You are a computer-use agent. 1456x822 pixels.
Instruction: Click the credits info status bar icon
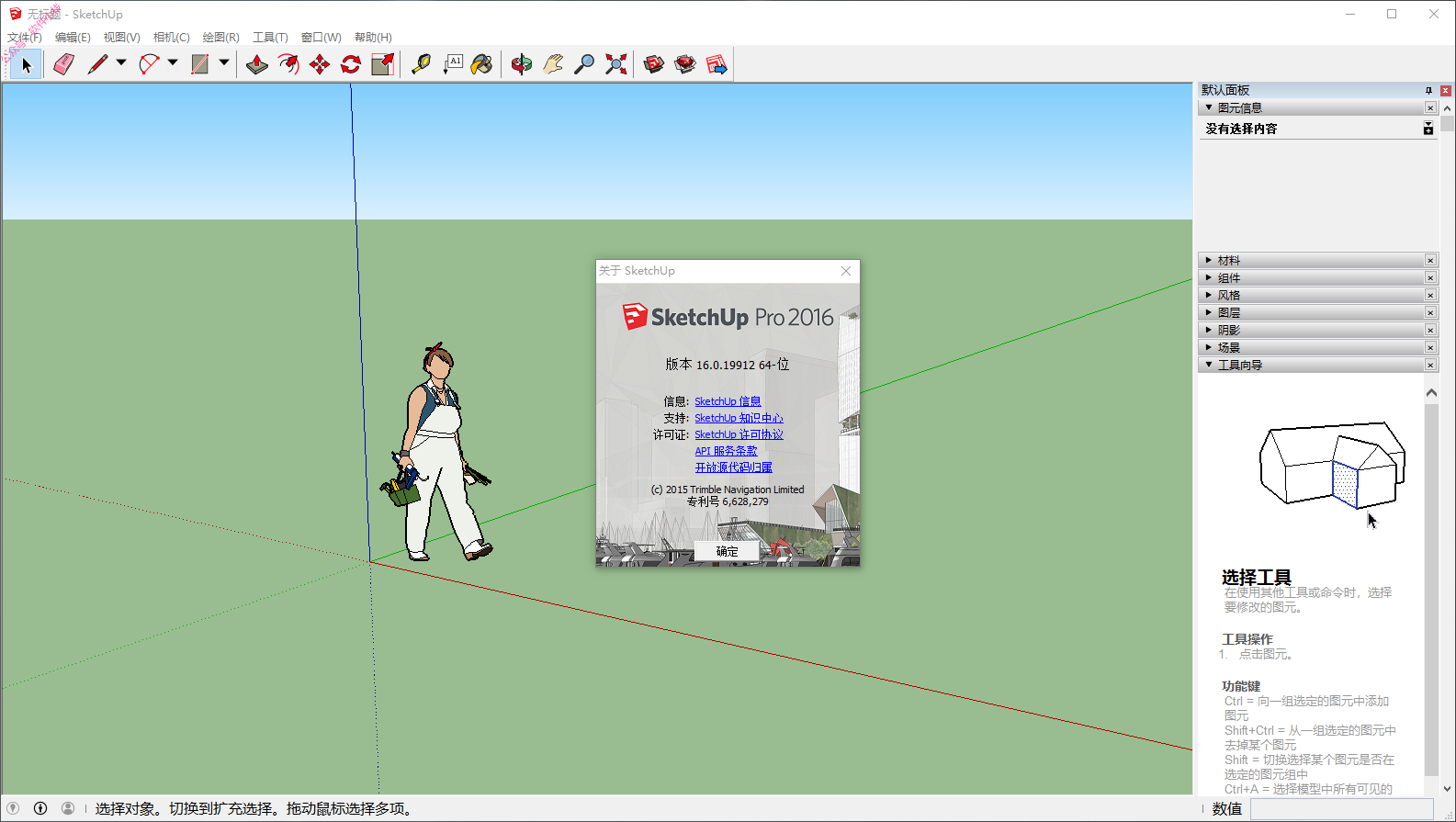(40, 808)
